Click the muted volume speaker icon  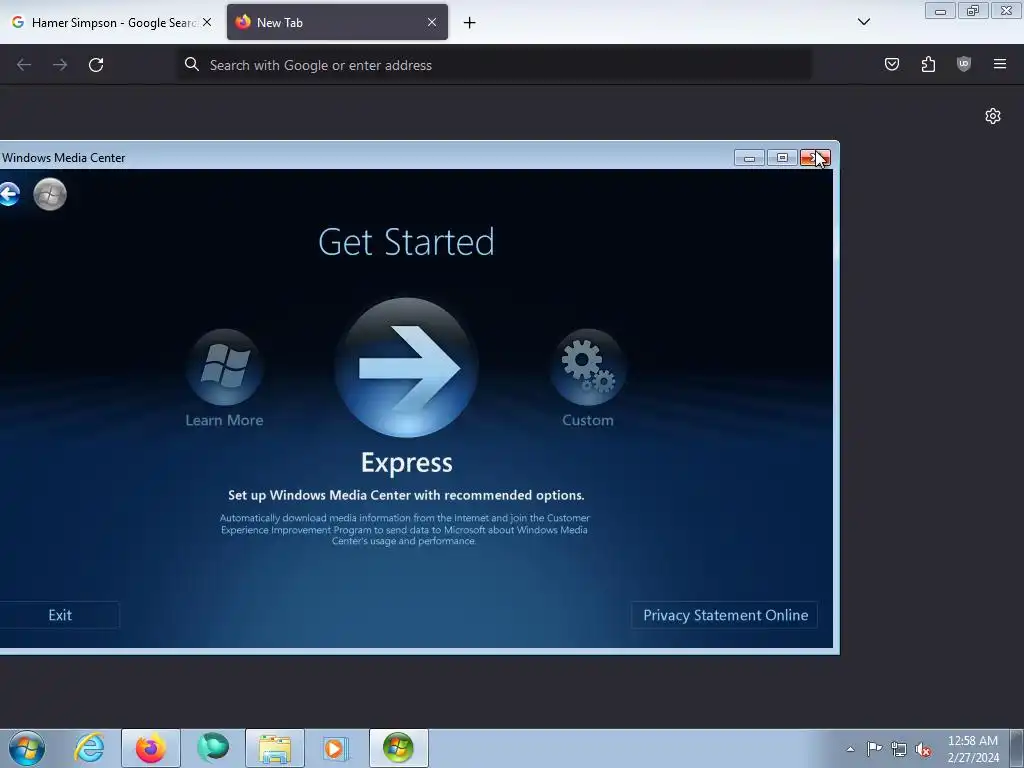pyautogui.click(x=923, y=749)
